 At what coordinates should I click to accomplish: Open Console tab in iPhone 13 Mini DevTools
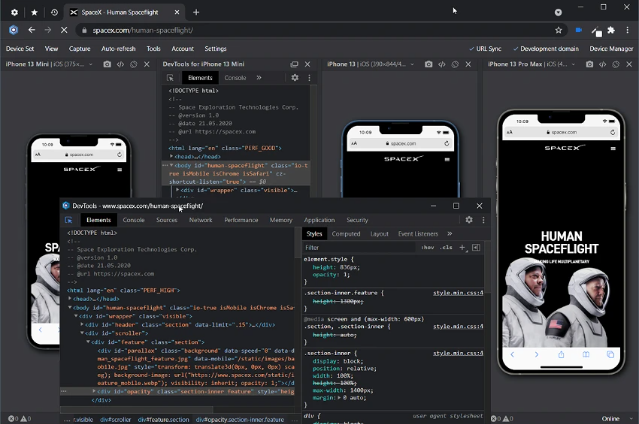235,77
